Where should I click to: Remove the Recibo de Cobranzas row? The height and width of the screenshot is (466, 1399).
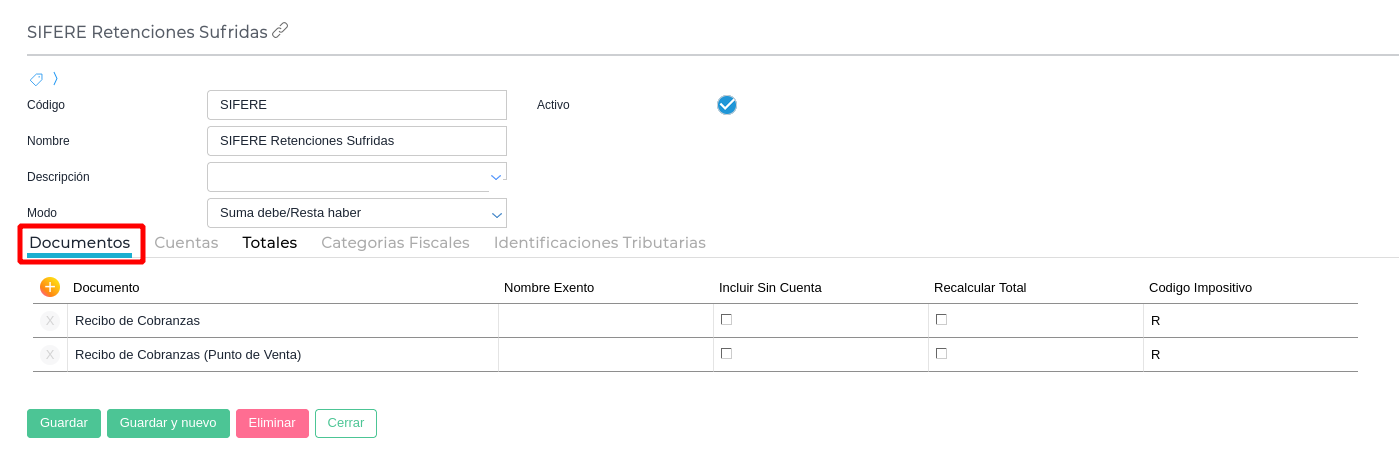pos(50,321)
